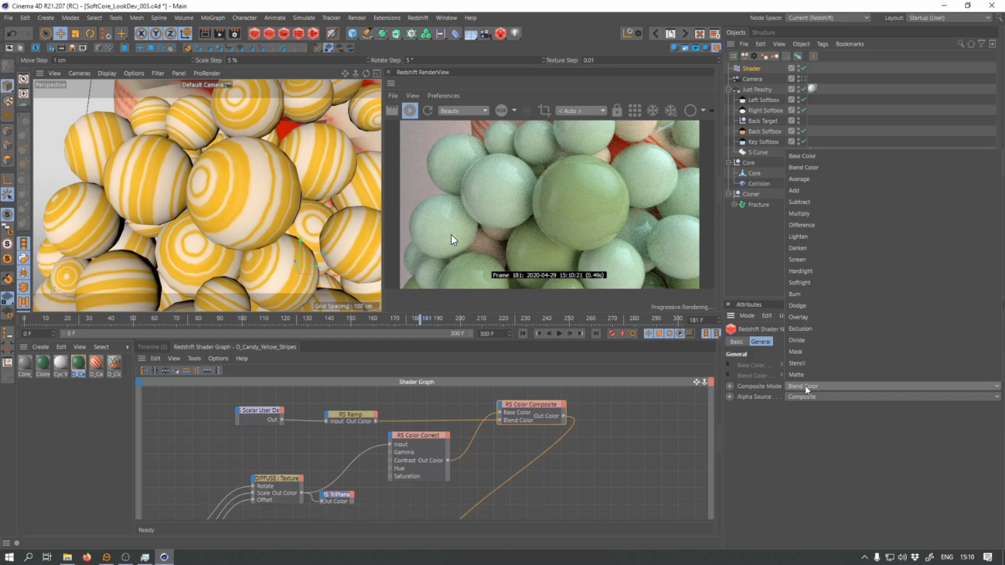Image resolution: width=1005 pixels, height=565 pixels.
Task: Click the Rotate tool icon
Action: point(89,34)
